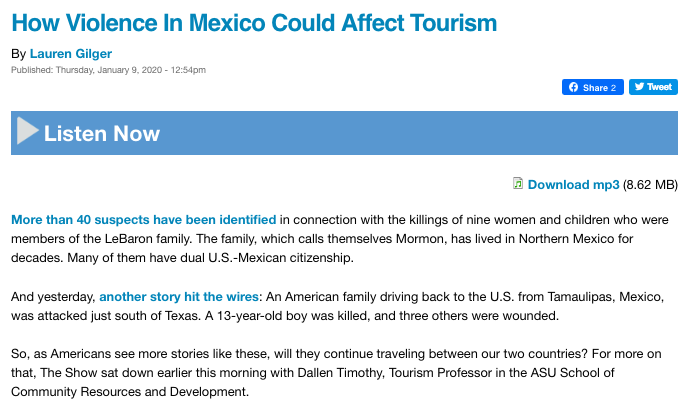Click the Twitter bird icon
The width and height of the screenshot is (686, 412).
pos(639,87)
